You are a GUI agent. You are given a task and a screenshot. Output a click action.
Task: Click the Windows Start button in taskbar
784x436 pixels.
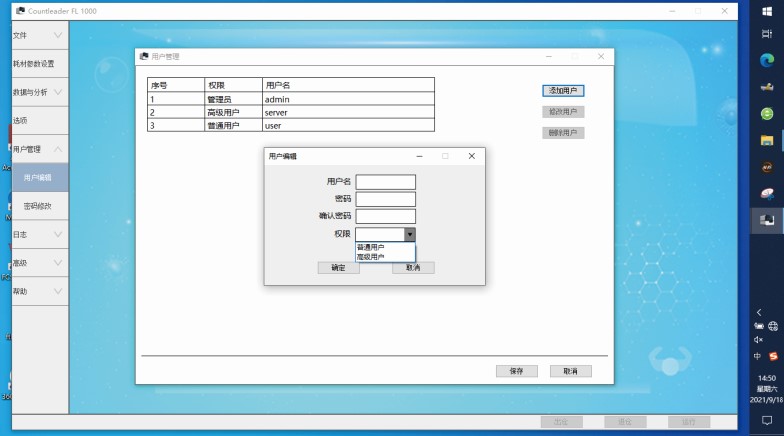coord(767,11)
